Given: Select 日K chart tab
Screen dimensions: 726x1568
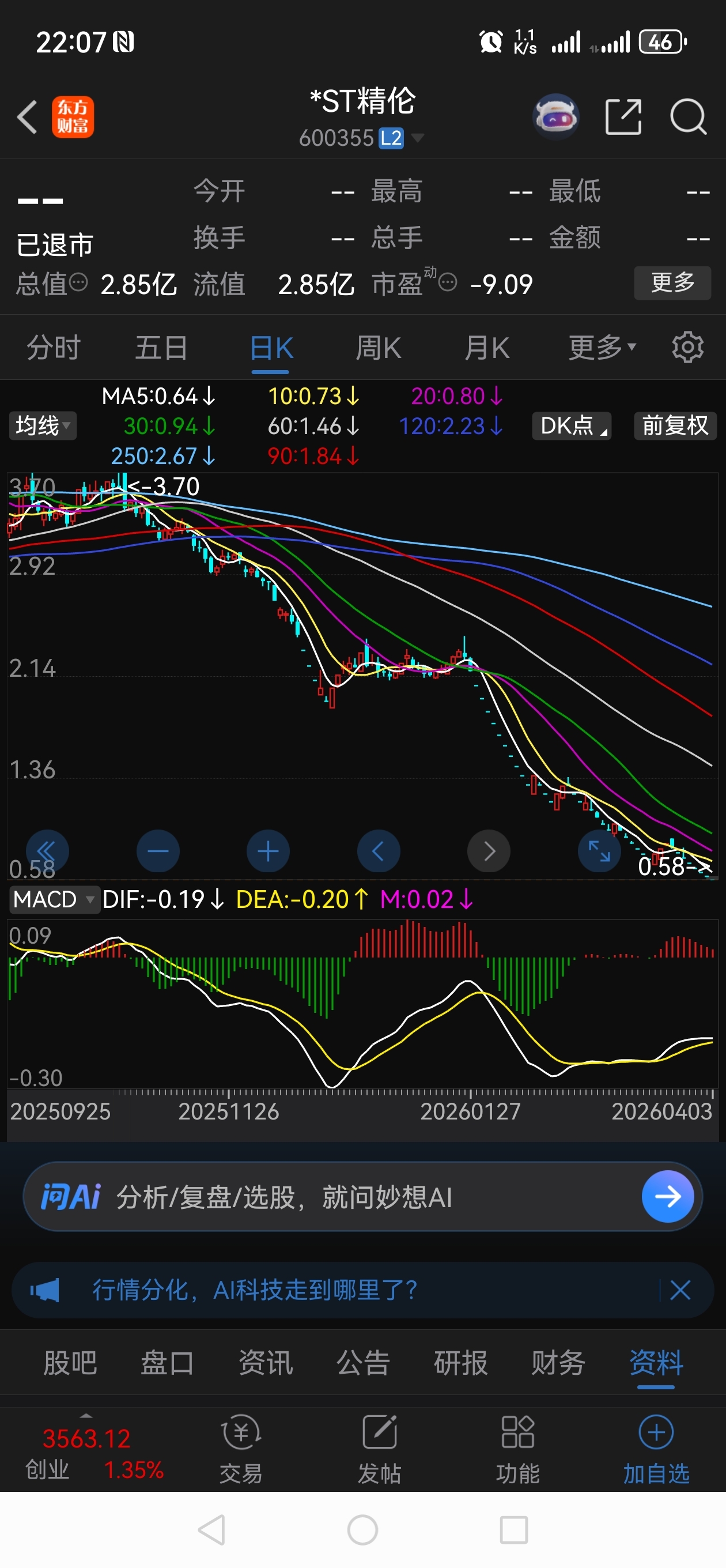Looking at the screenshot, I should pos(271,348).
